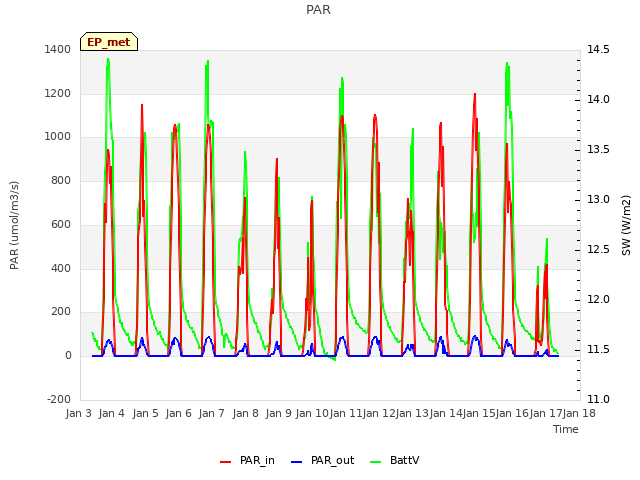This screenshot has height=480, width=640.
Task: Click the 11.5 right axis value
Action: (598, 350)
